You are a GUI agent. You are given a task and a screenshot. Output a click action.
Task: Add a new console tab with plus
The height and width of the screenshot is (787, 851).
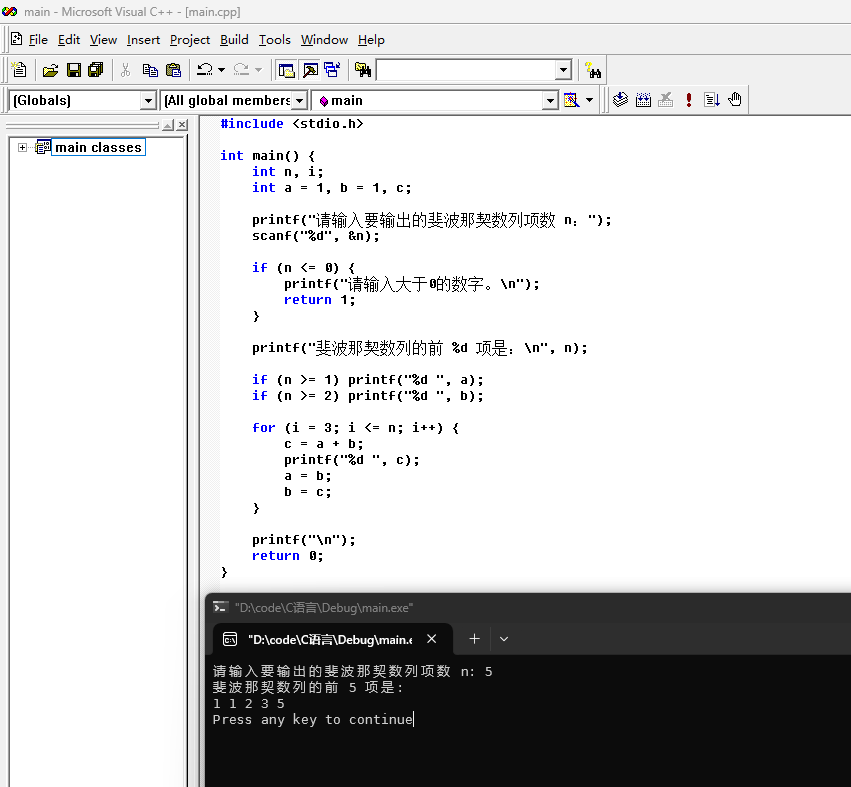tap(474, 639)
